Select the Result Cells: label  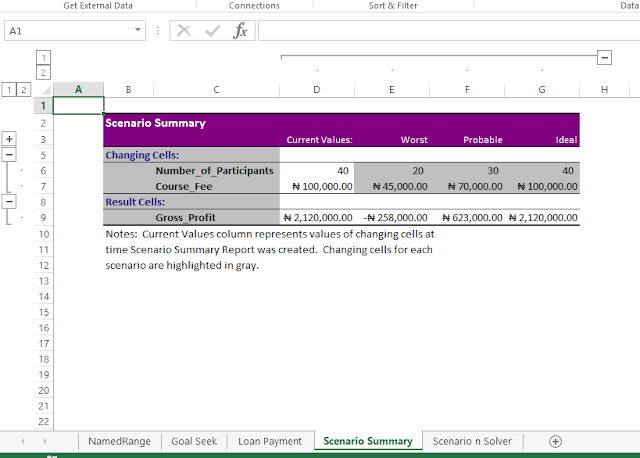tap(135, 202)
